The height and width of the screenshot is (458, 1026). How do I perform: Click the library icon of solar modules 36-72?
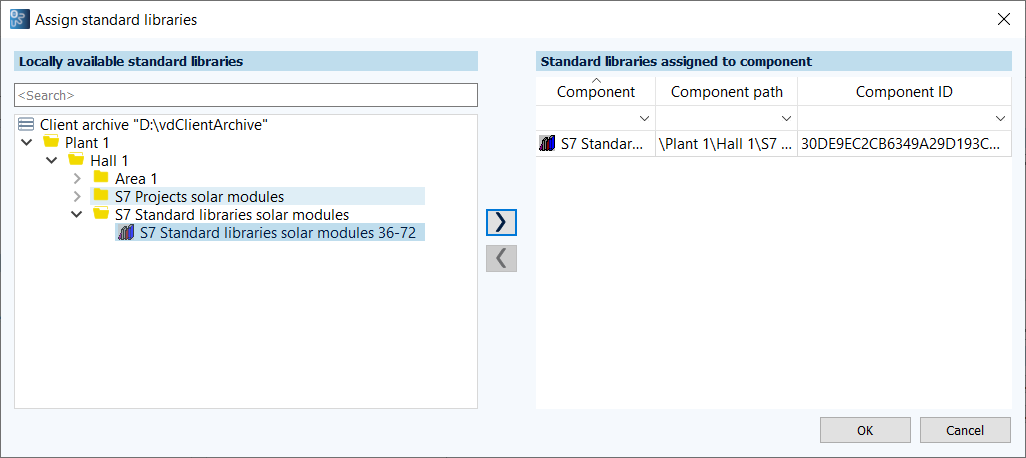click(x=126, y=233)
